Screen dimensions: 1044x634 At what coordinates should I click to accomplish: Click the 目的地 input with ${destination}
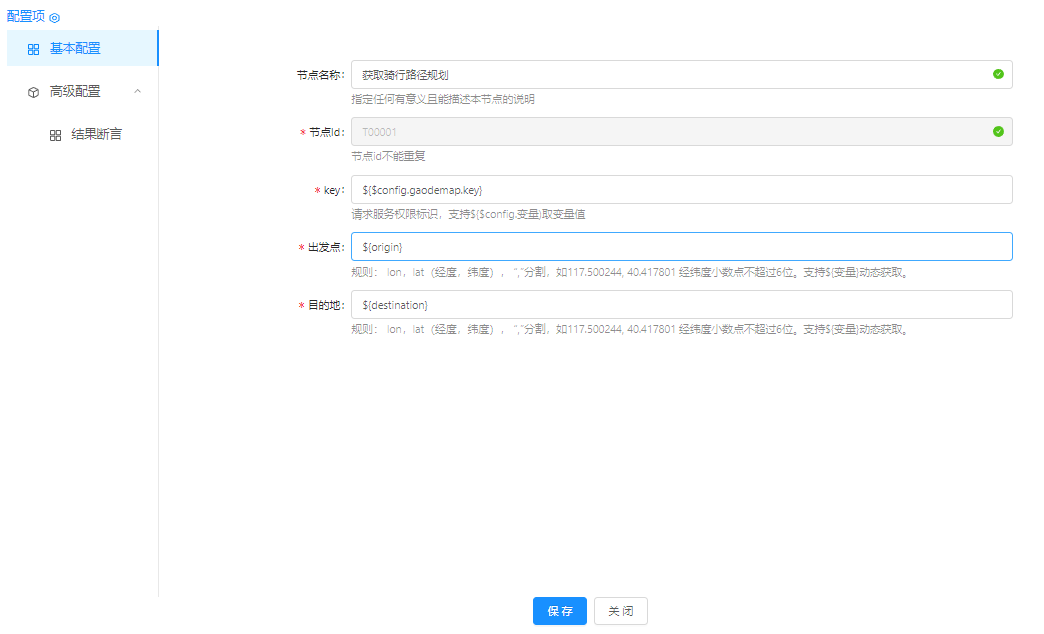pos(680,304)
